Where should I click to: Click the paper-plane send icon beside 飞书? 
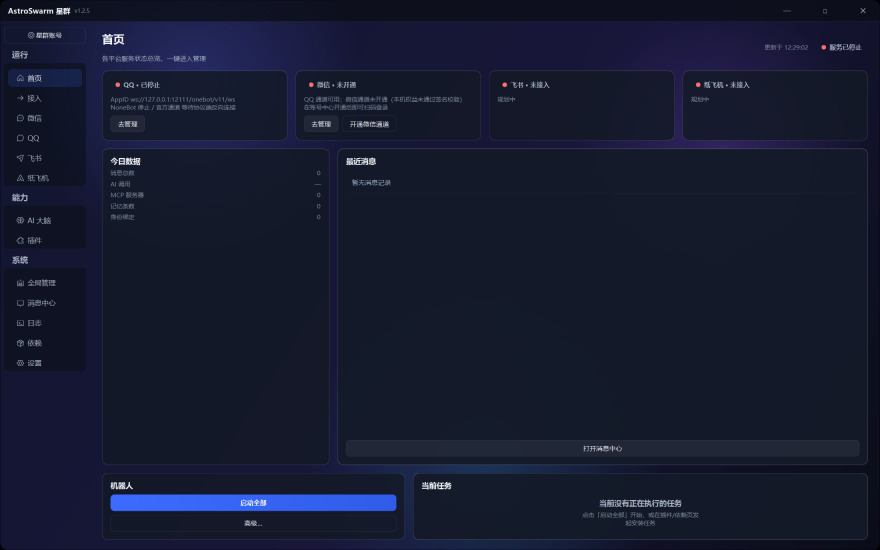(x=20, y=158)
